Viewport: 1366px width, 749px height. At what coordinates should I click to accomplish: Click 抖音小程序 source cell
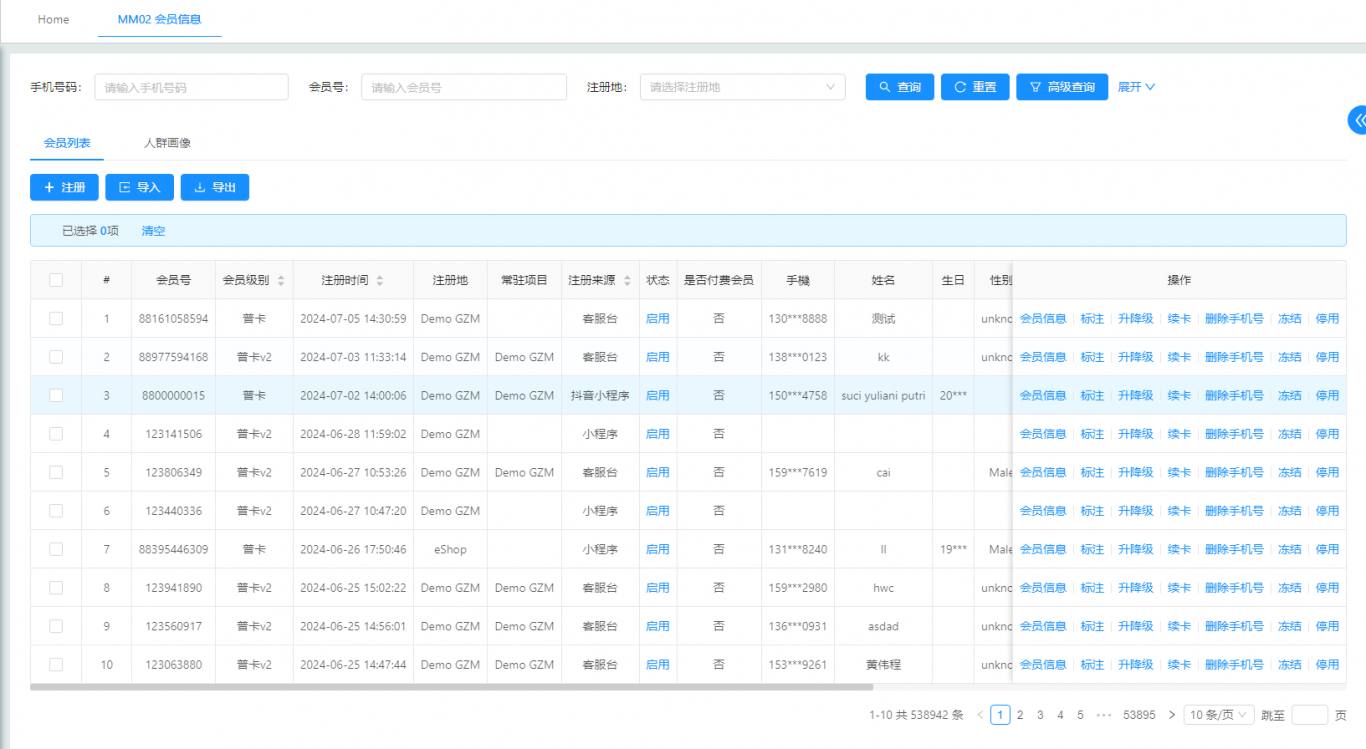tap(600, 395)
